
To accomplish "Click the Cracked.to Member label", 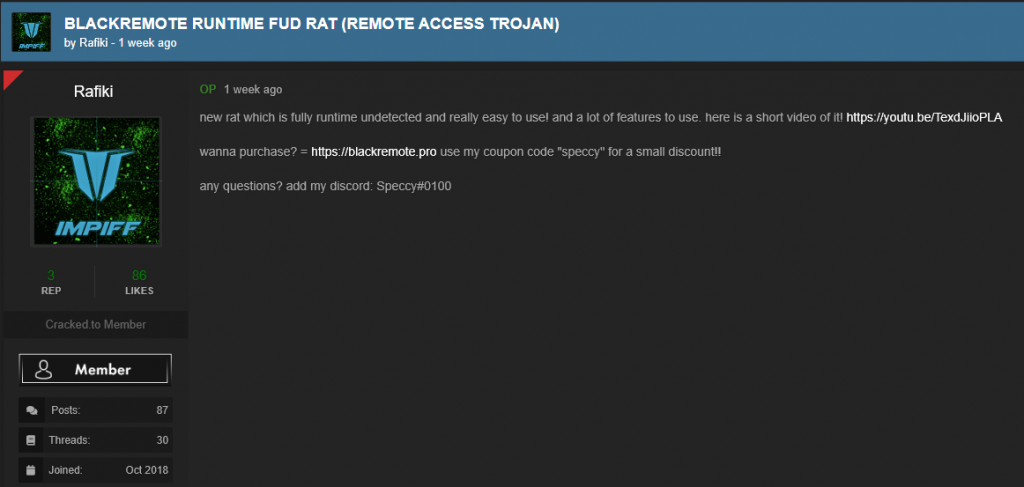I will point(95,324).
